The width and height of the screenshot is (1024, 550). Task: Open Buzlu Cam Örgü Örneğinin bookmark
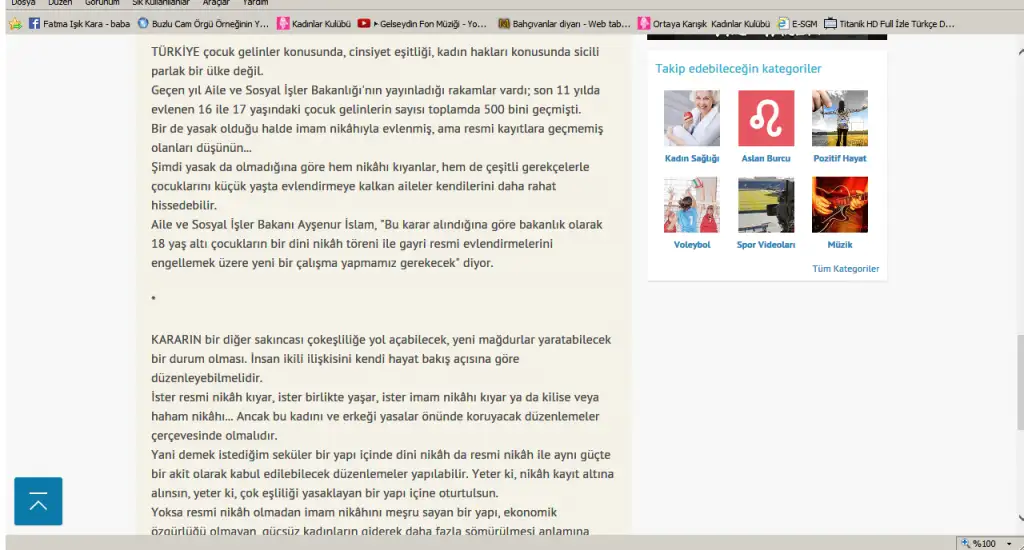pos(203,24)
